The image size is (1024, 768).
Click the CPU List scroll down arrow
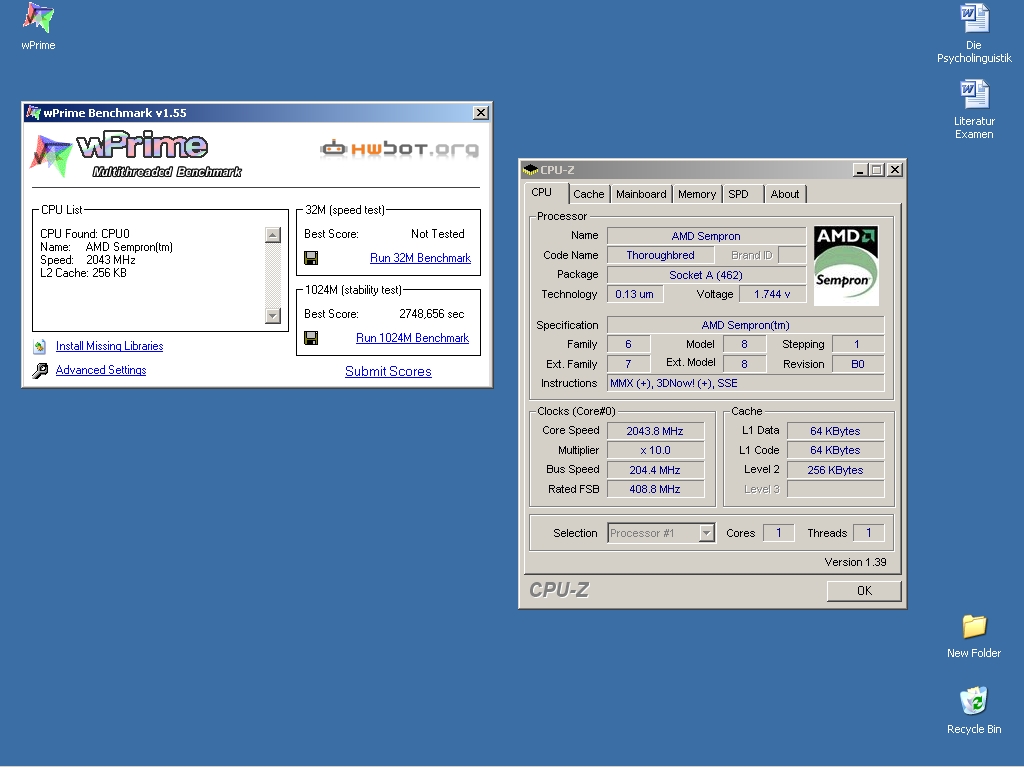[273, 315]
